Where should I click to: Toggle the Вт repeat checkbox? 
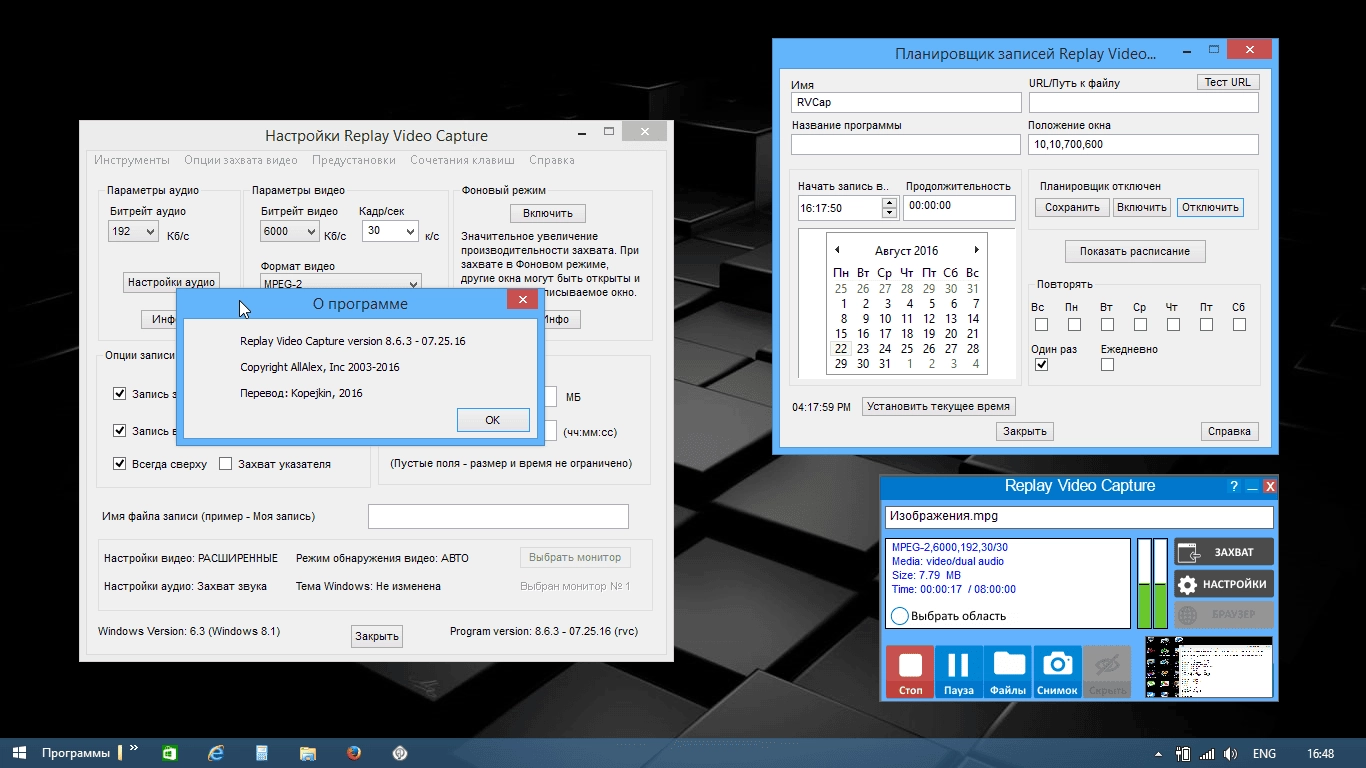pos(1107,325)
